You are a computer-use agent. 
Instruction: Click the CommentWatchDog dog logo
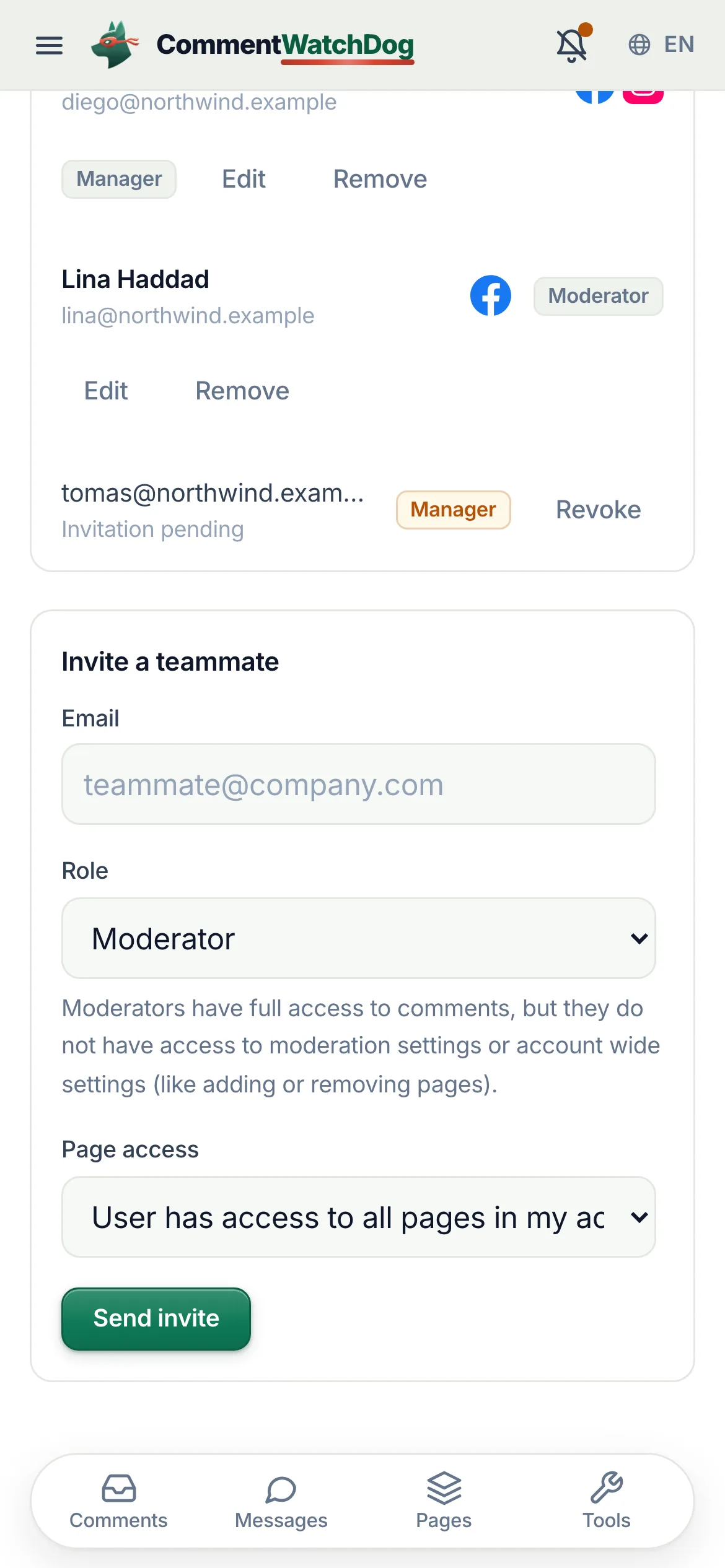pyautogui.click(x=115, y=45)
